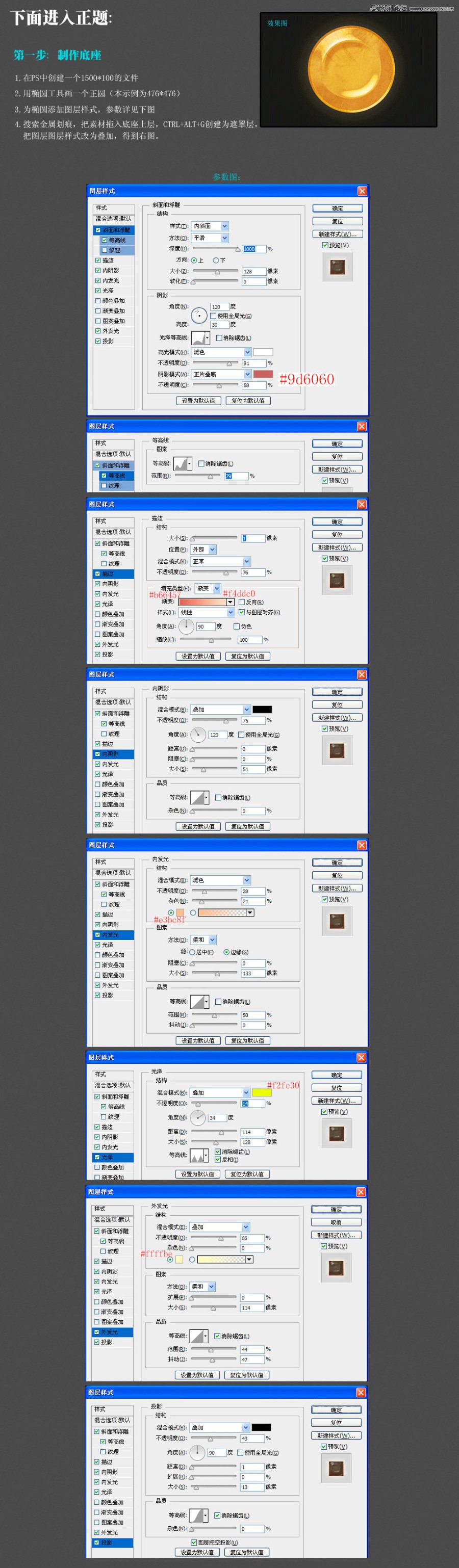
Task: Click the angle dial in the 光泽 panel
Action: (x=198, y=1117)
